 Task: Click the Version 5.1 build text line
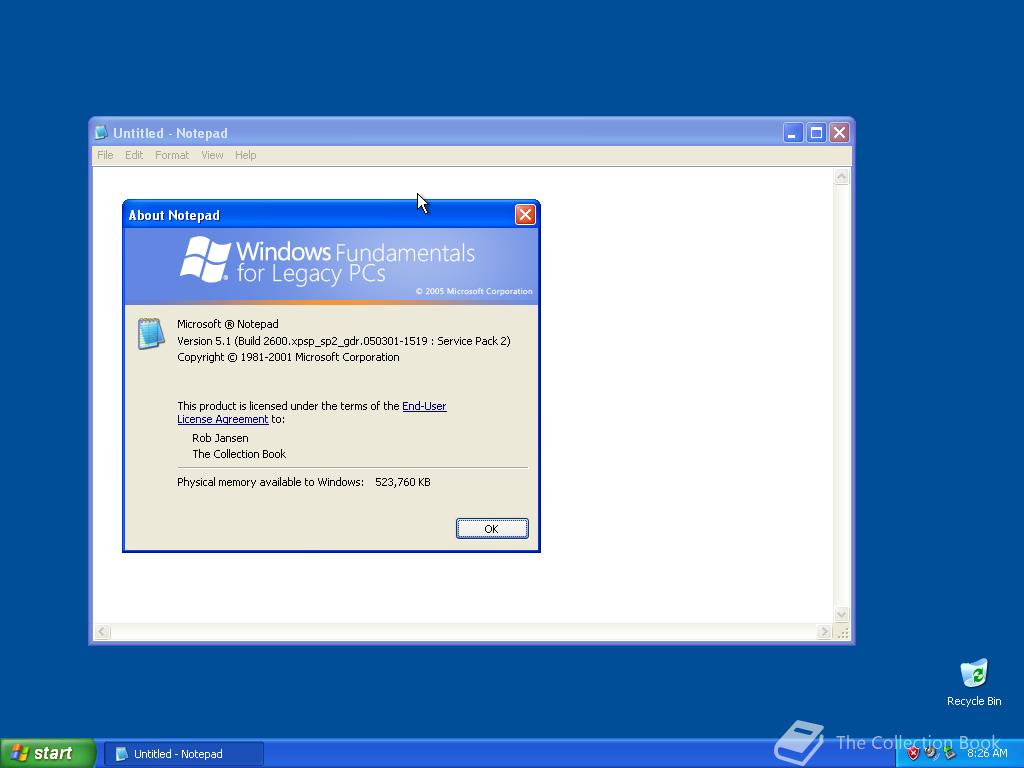(x=344, y=341)
